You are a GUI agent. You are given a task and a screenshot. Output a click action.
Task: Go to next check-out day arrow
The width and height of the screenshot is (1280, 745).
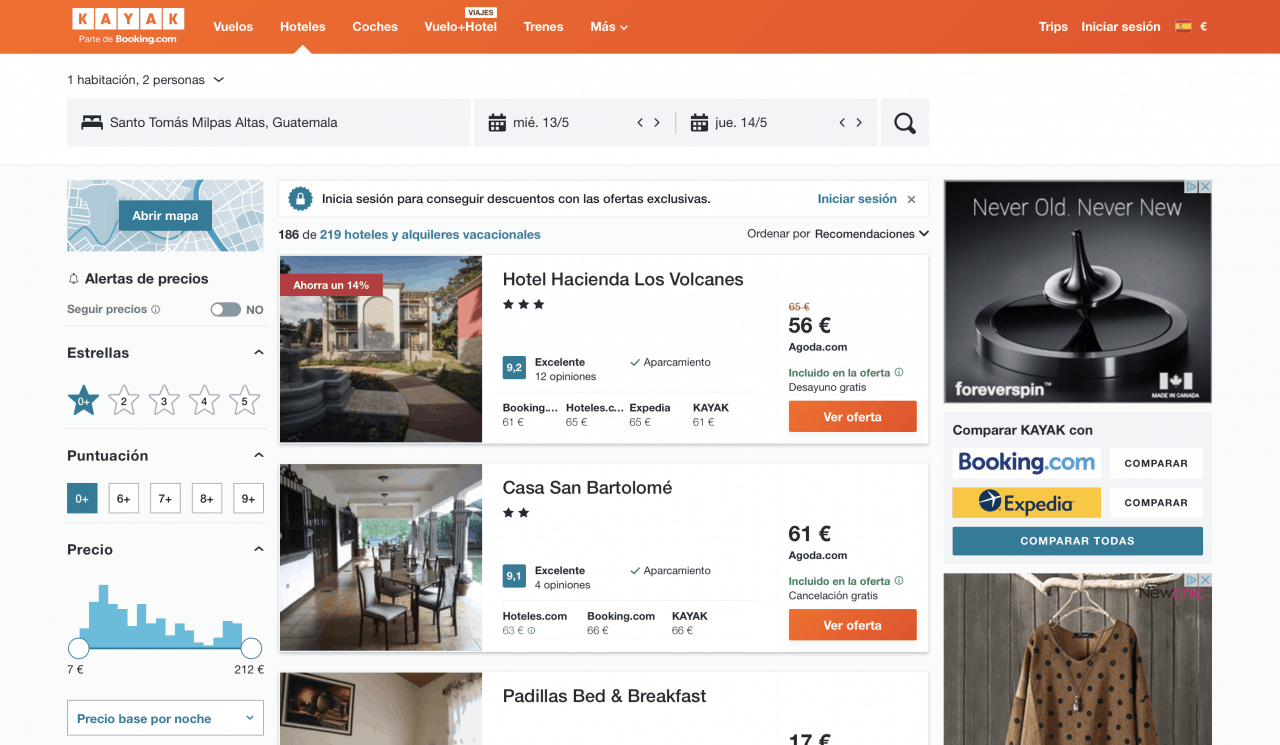point(859,123)
